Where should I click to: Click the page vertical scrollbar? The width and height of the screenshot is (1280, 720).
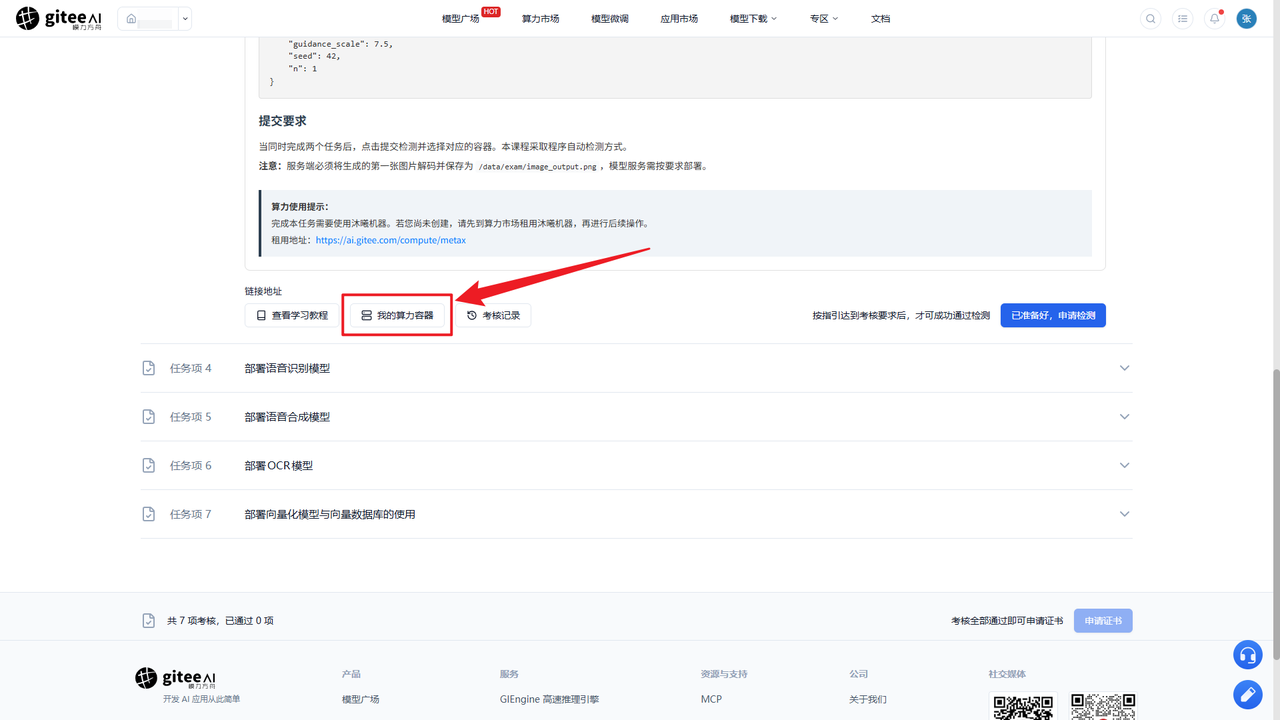1274,514
